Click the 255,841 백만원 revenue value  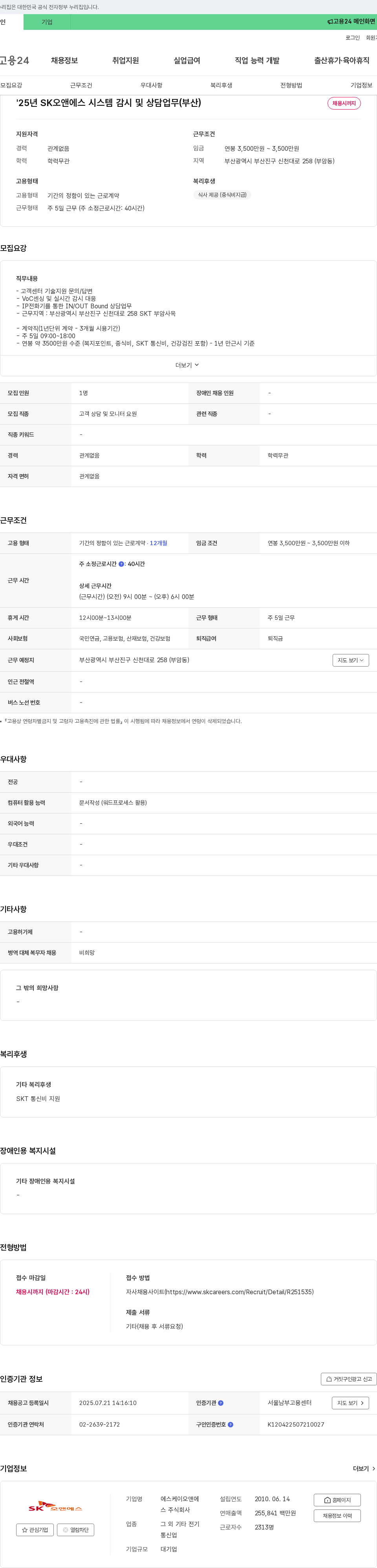[275, 1513]
